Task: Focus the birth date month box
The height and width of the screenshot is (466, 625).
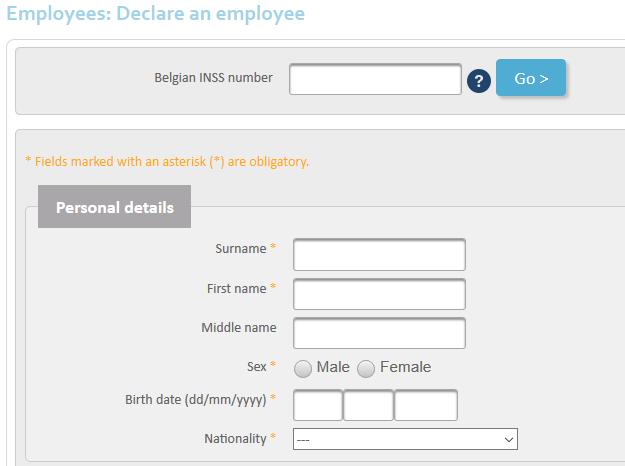Action: pos(368,405)
